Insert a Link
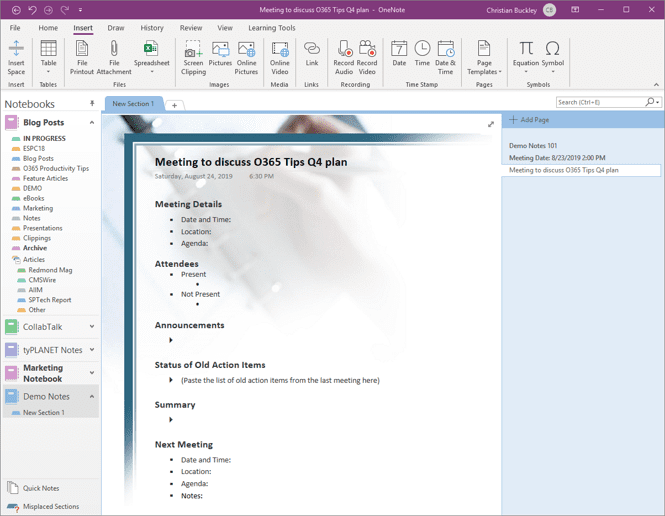The width and height of the screenshot is (665, 516). coord(312,53)
